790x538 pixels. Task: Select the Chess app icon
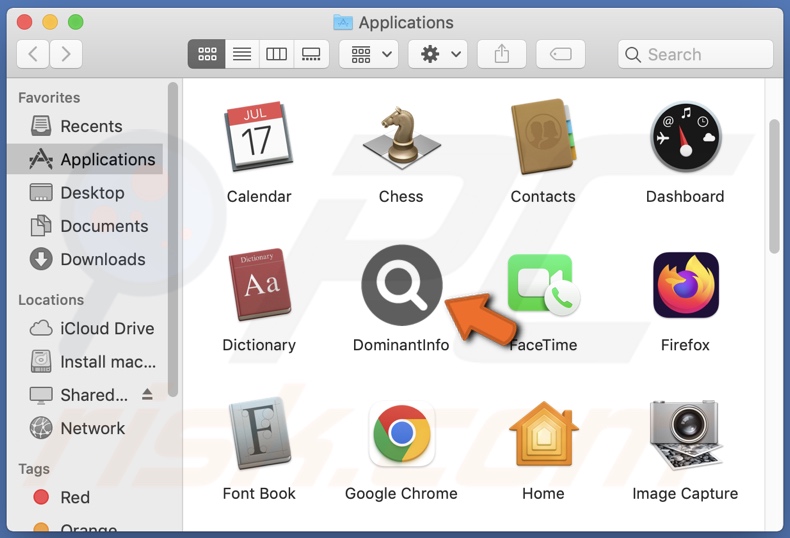coord(401,138)
